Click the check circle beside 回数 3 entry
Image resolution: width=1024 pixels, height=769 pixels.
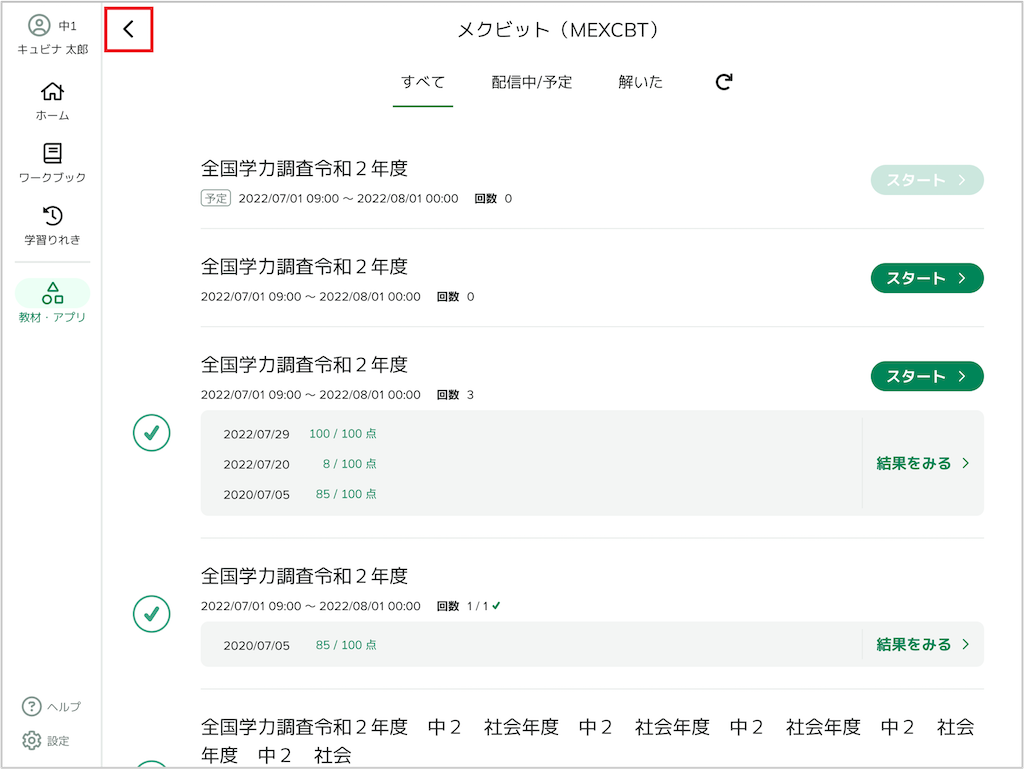[x=152, y=432]
